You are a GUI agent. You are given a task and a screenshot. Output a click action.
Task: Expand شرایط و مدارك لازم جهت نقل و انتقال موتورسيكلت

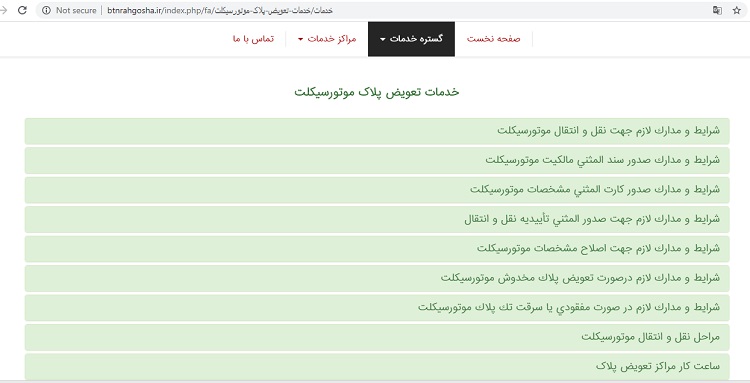point(377,131)
